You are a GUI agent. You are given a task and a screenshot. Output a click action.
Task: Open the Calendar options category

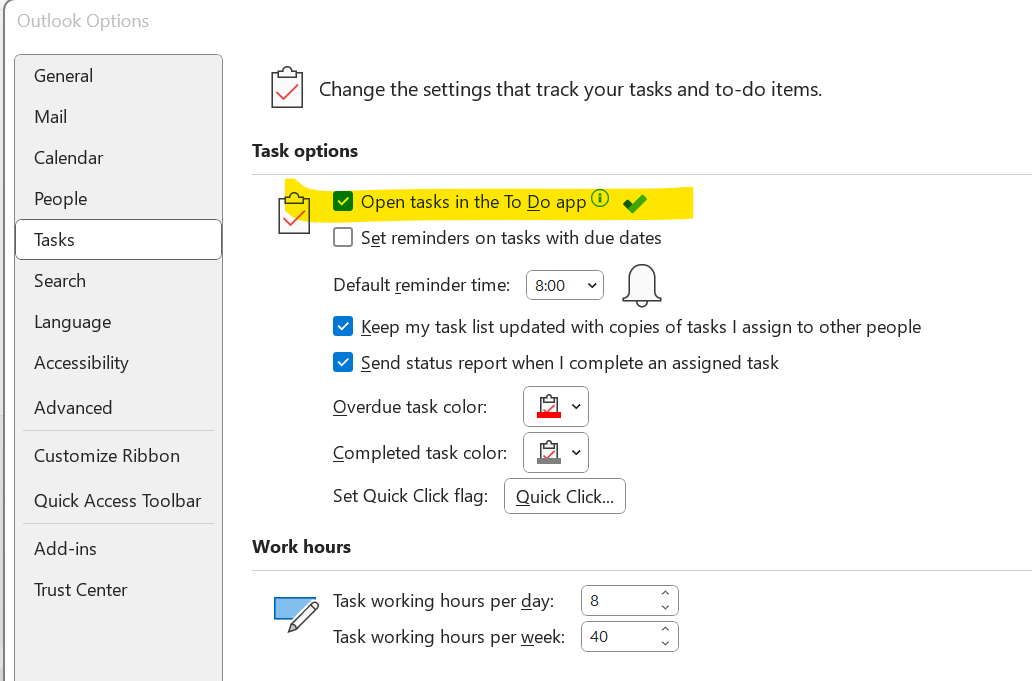69,158
